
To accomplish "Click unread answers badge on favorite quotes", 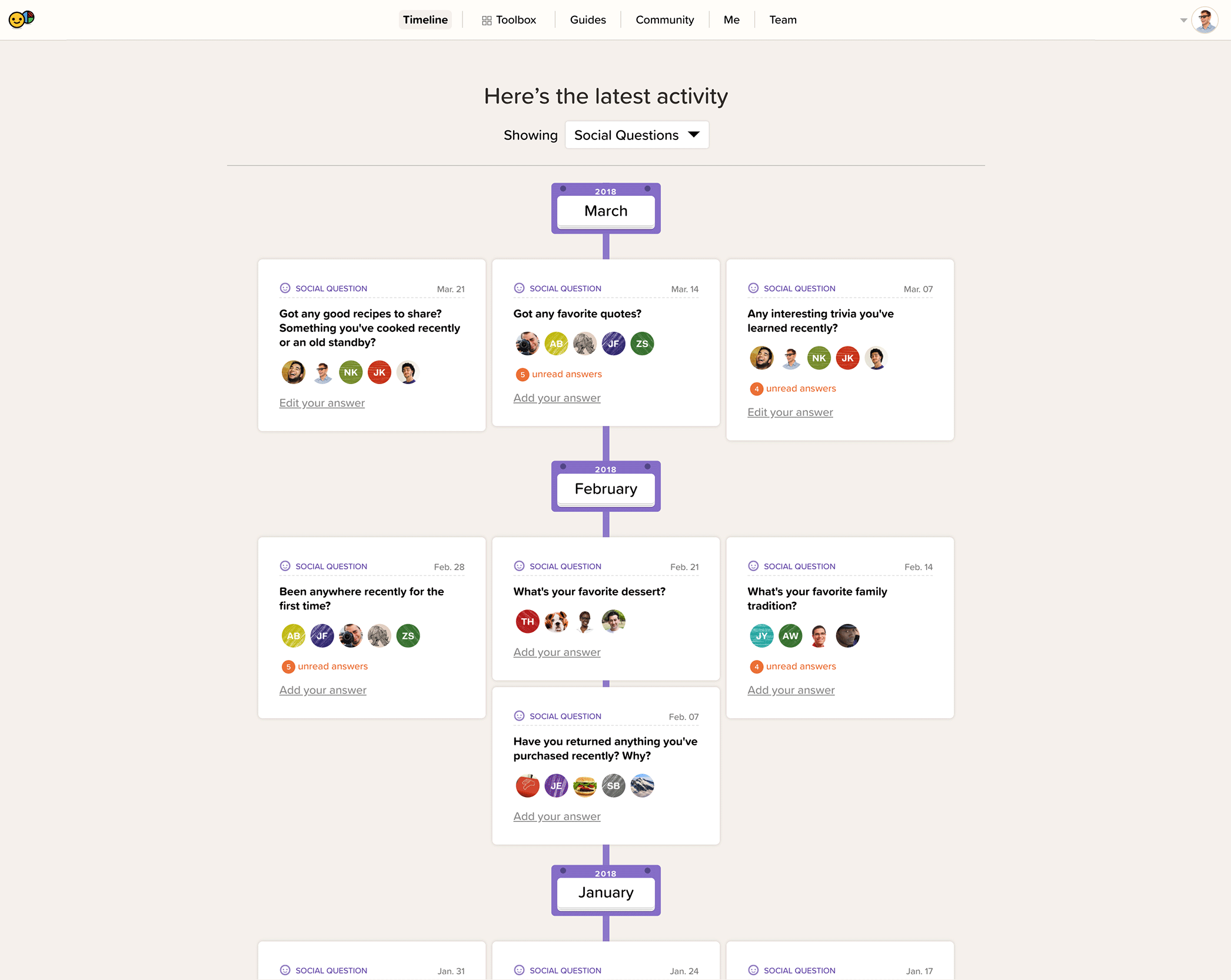I will click(x=557, y=374).
